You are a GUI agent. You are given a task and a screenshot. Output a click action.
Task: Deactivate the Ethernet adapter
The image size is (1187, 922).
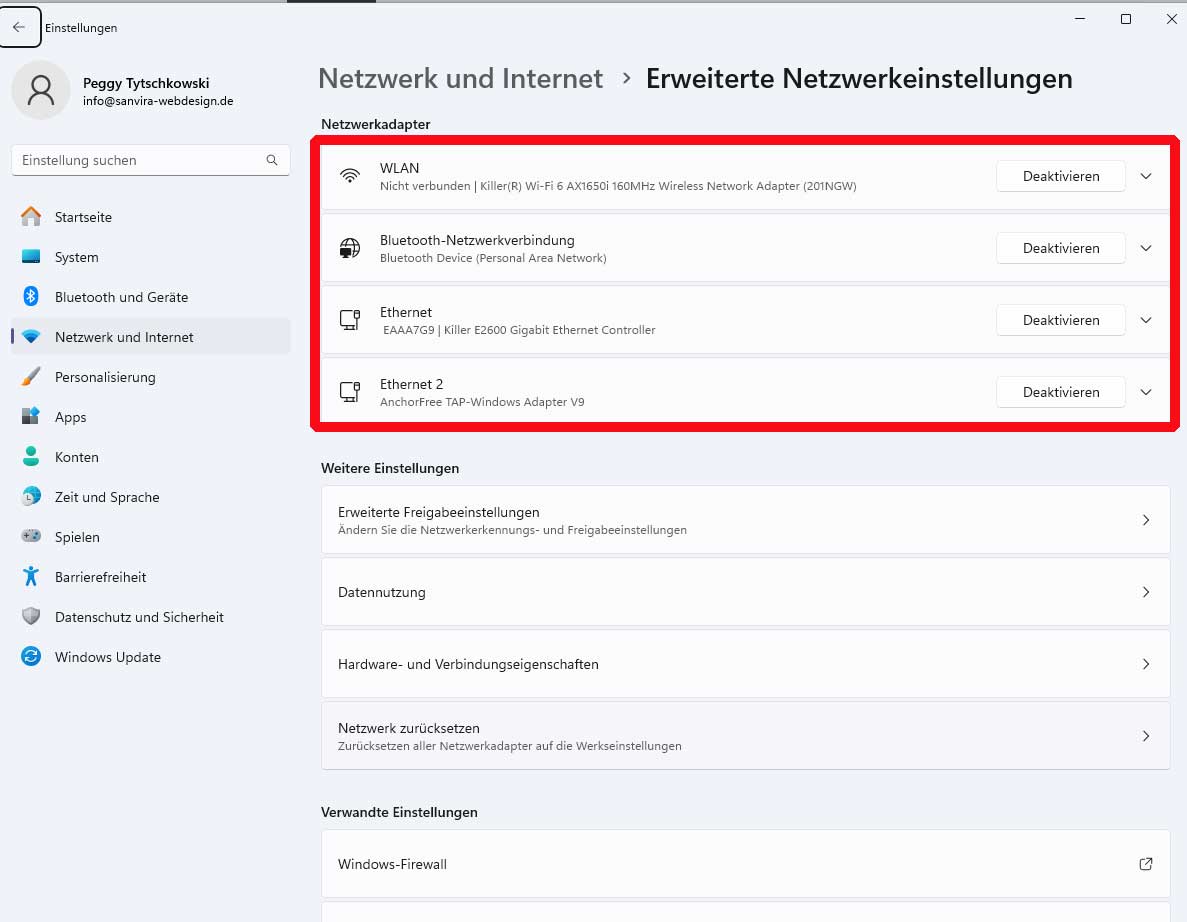point(1061,319)
